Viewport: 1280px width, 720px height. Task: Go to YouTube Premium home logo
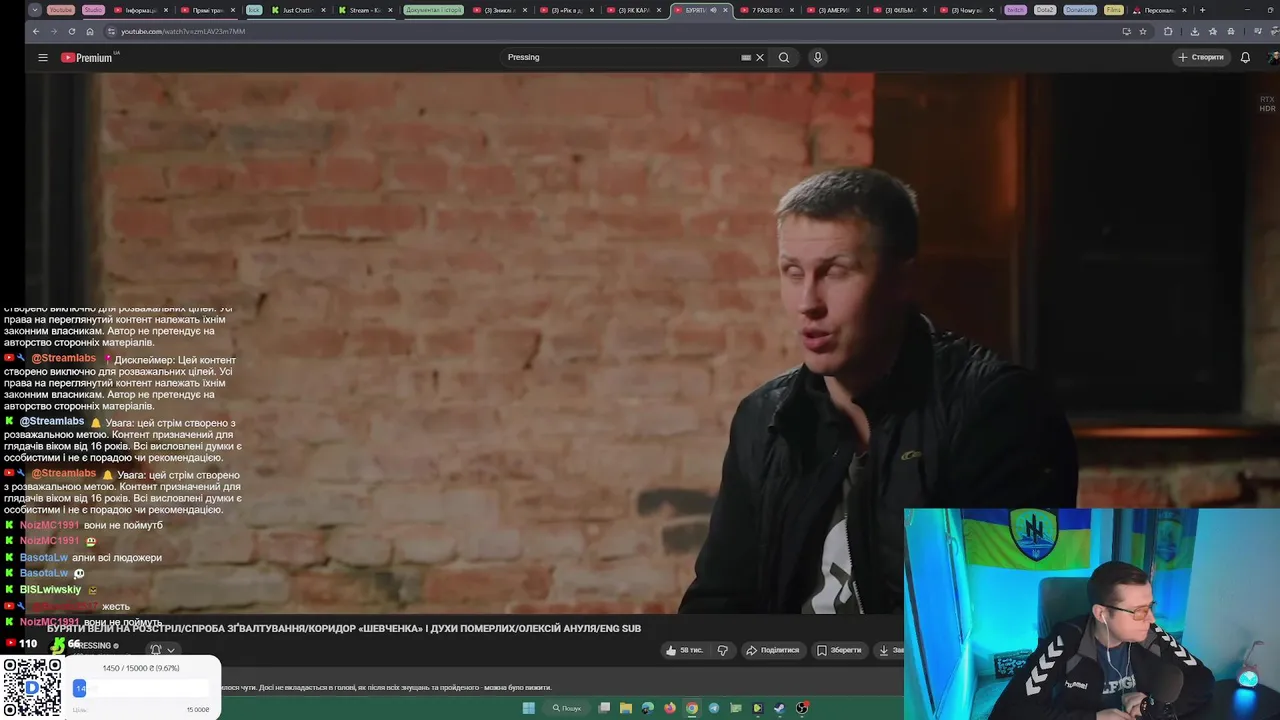coord(89,57)
